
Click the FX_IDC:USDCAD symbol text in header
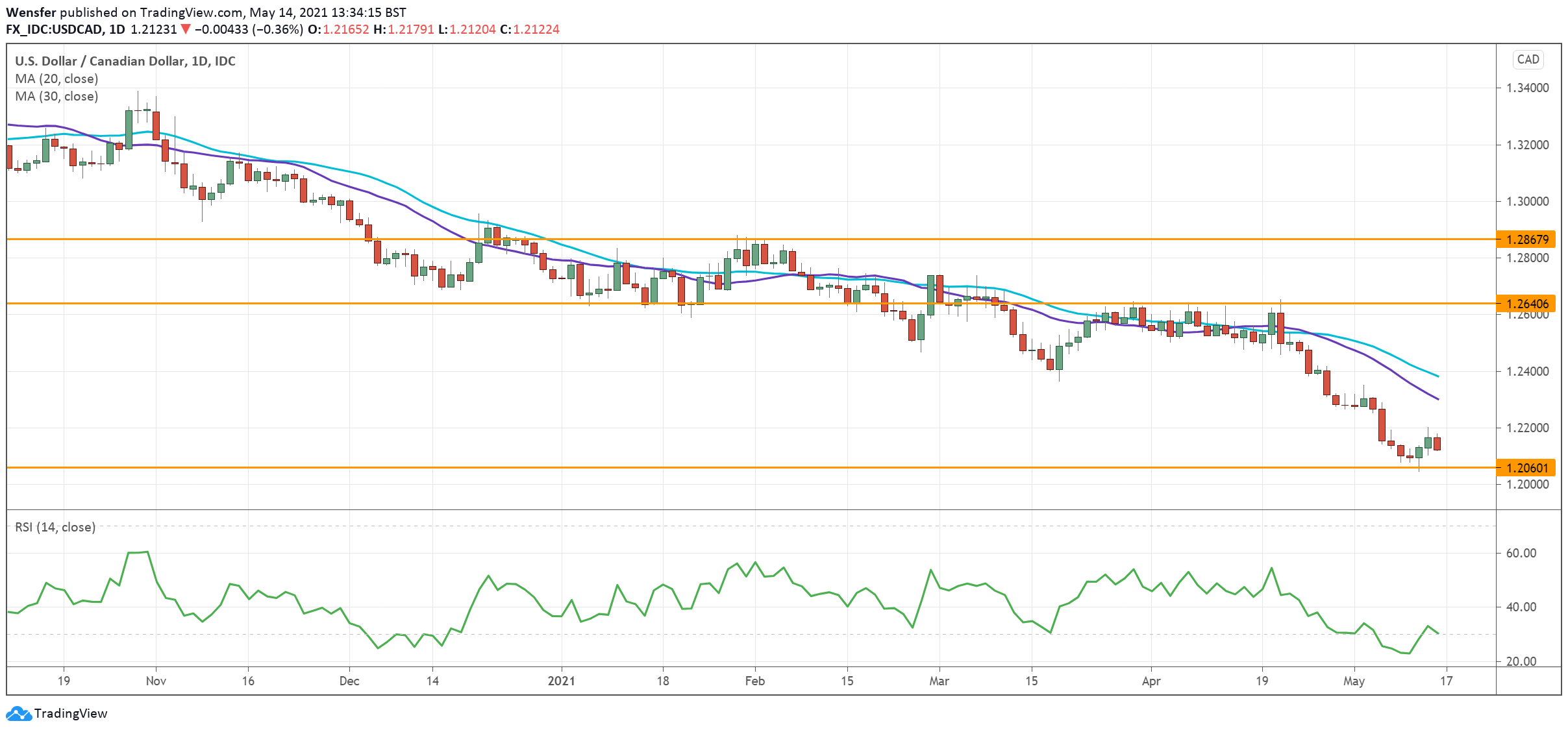(54, 29)
